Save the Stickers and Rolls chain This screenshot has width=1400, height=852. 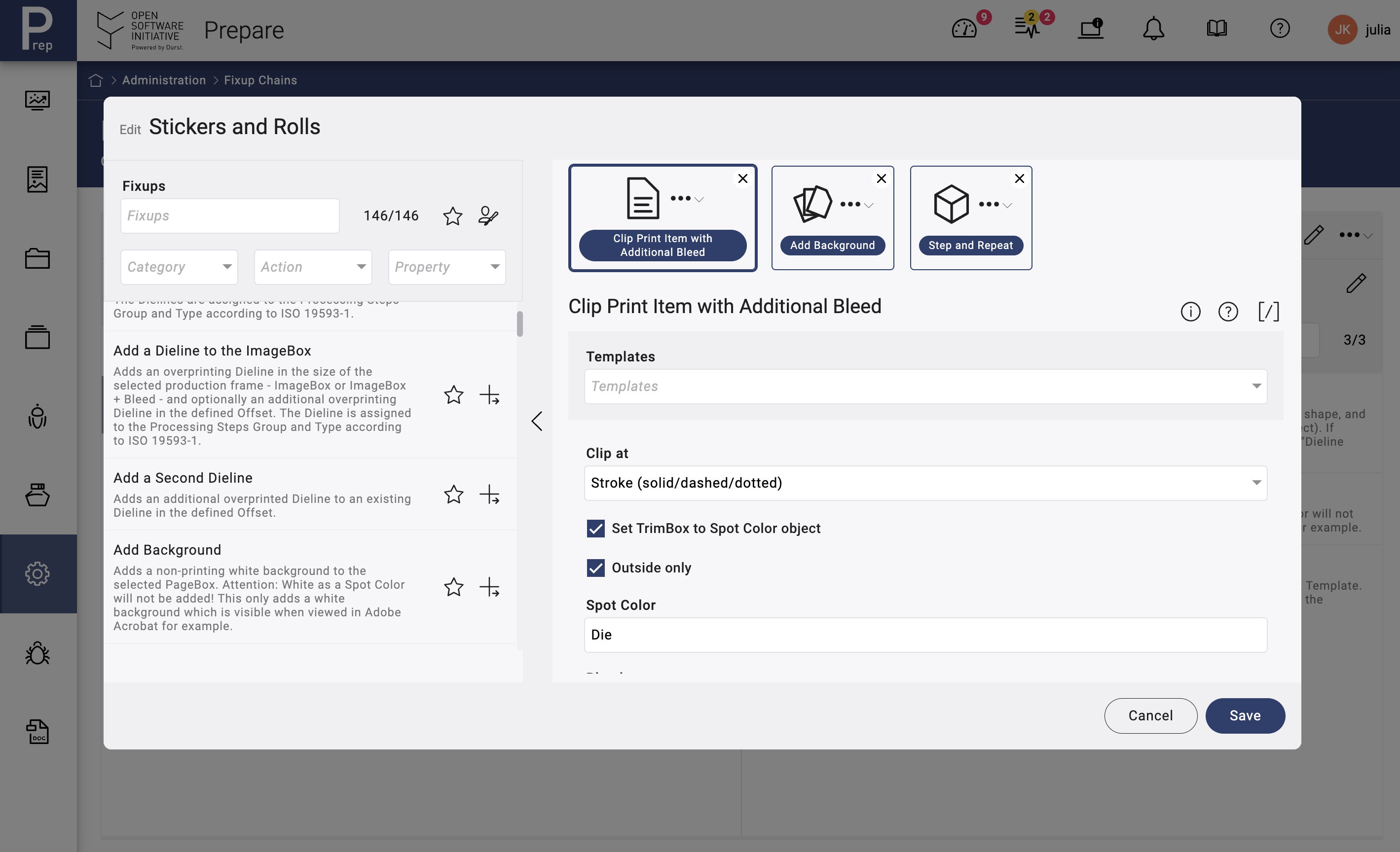tap(1245, 716)
